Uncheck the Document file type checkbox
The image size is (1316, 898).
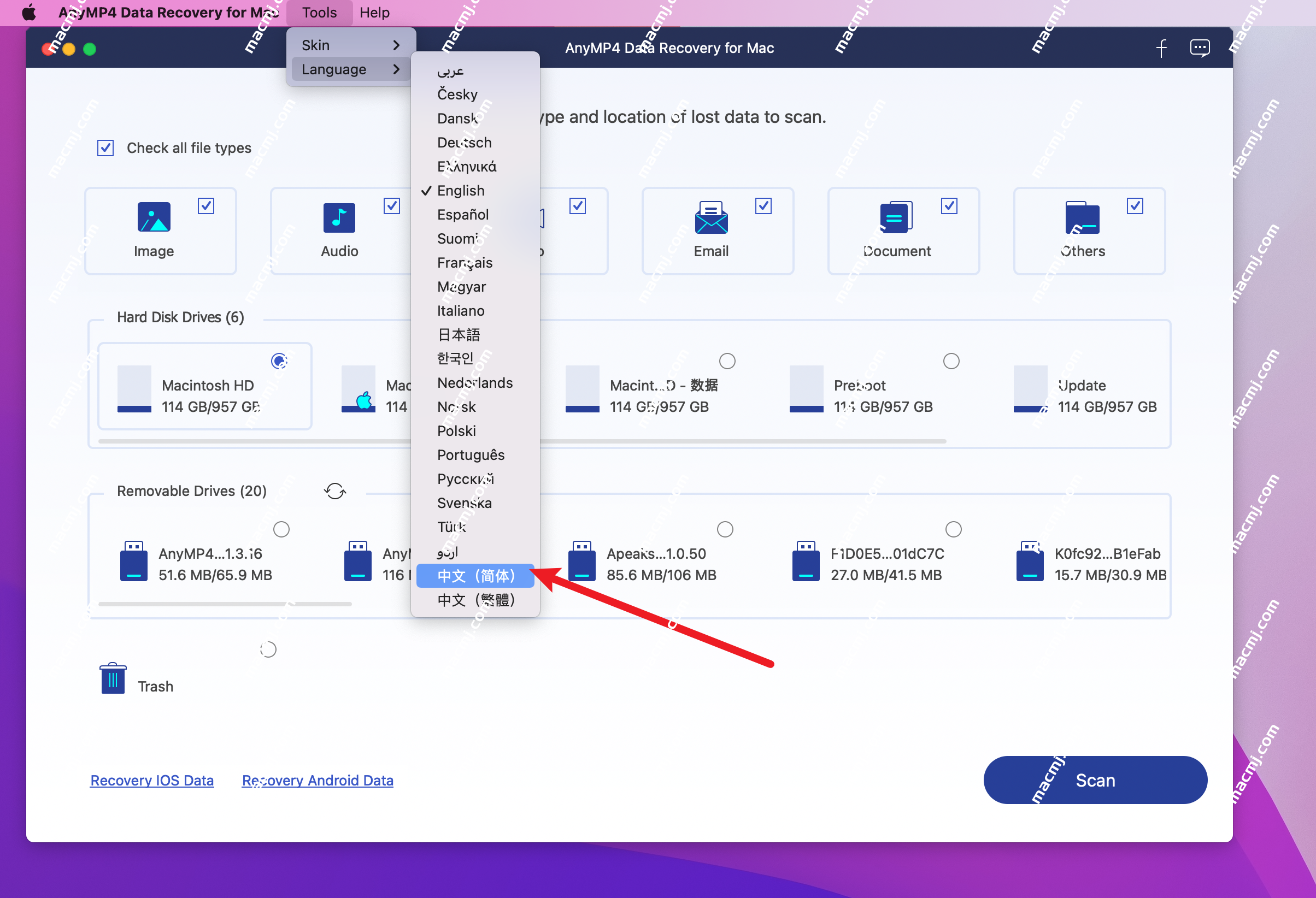[949, 205]
